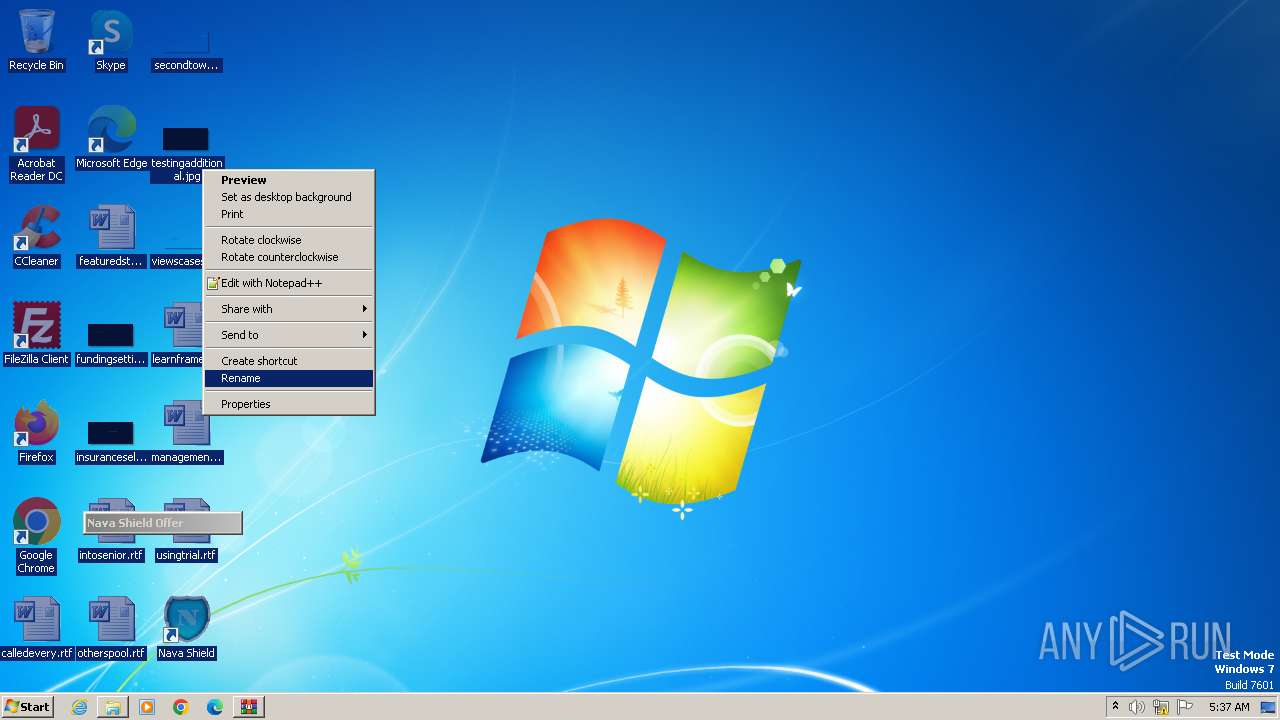
Task: Select the Nava Shield desktop shortcut
Action: click(186, 628)
